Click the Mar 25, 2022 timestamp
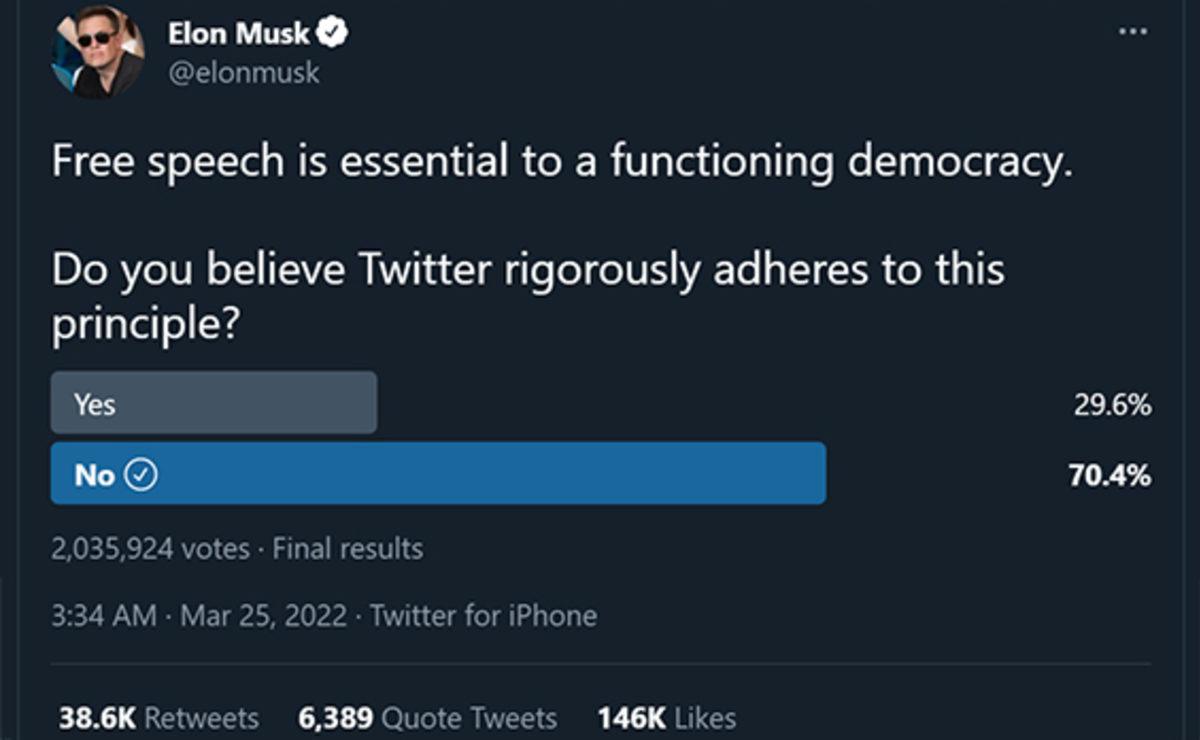Viewport: 1200px width, 740px height. pos(263,616)
